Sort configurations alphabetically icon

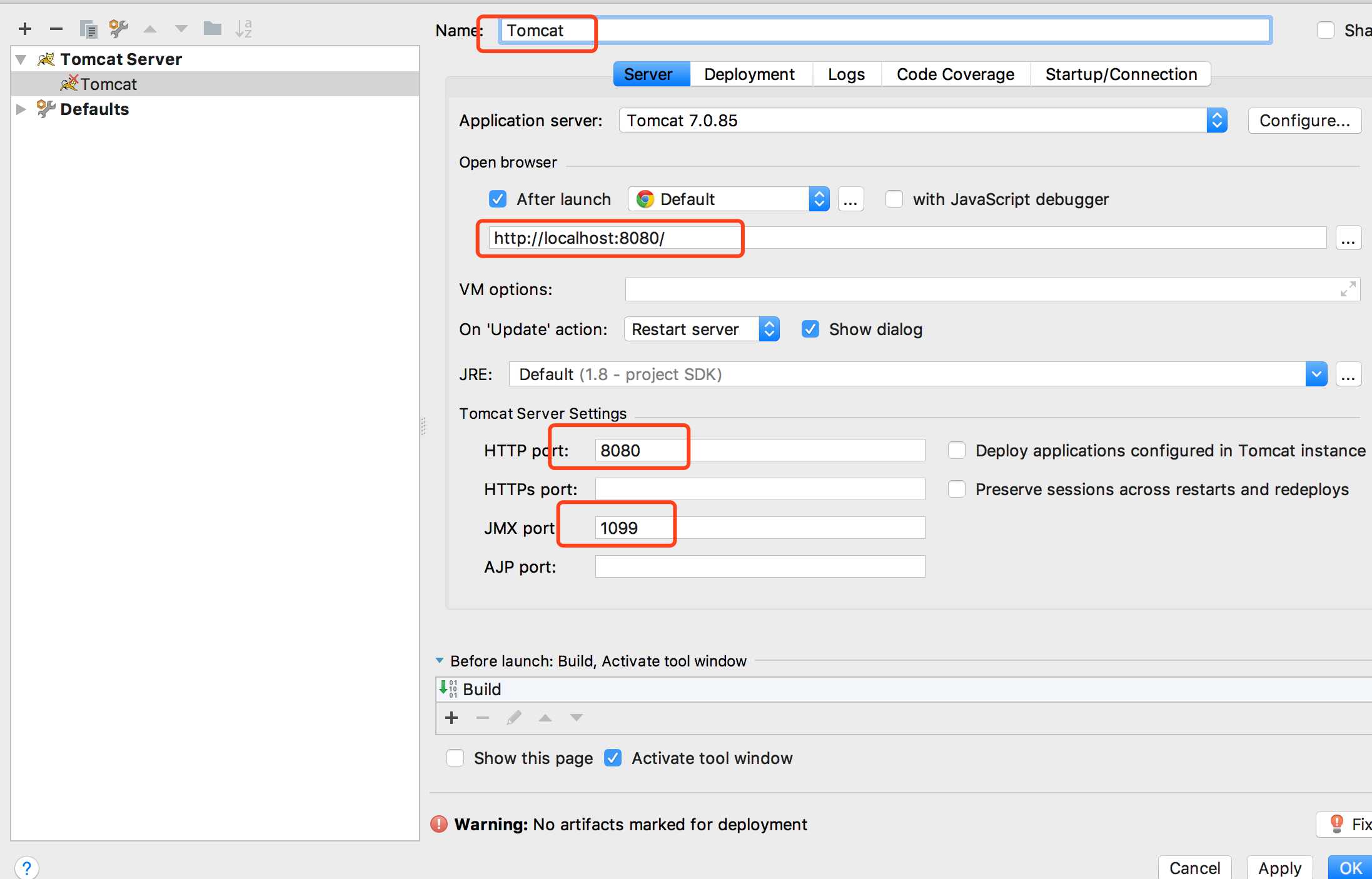point(243,29)
